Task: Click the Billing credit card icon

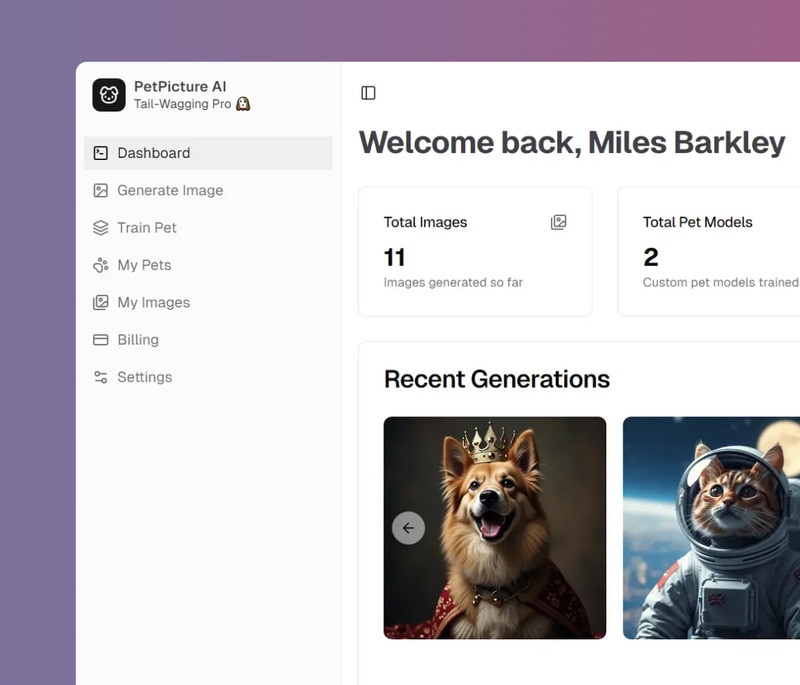Action: coord(100,340)
